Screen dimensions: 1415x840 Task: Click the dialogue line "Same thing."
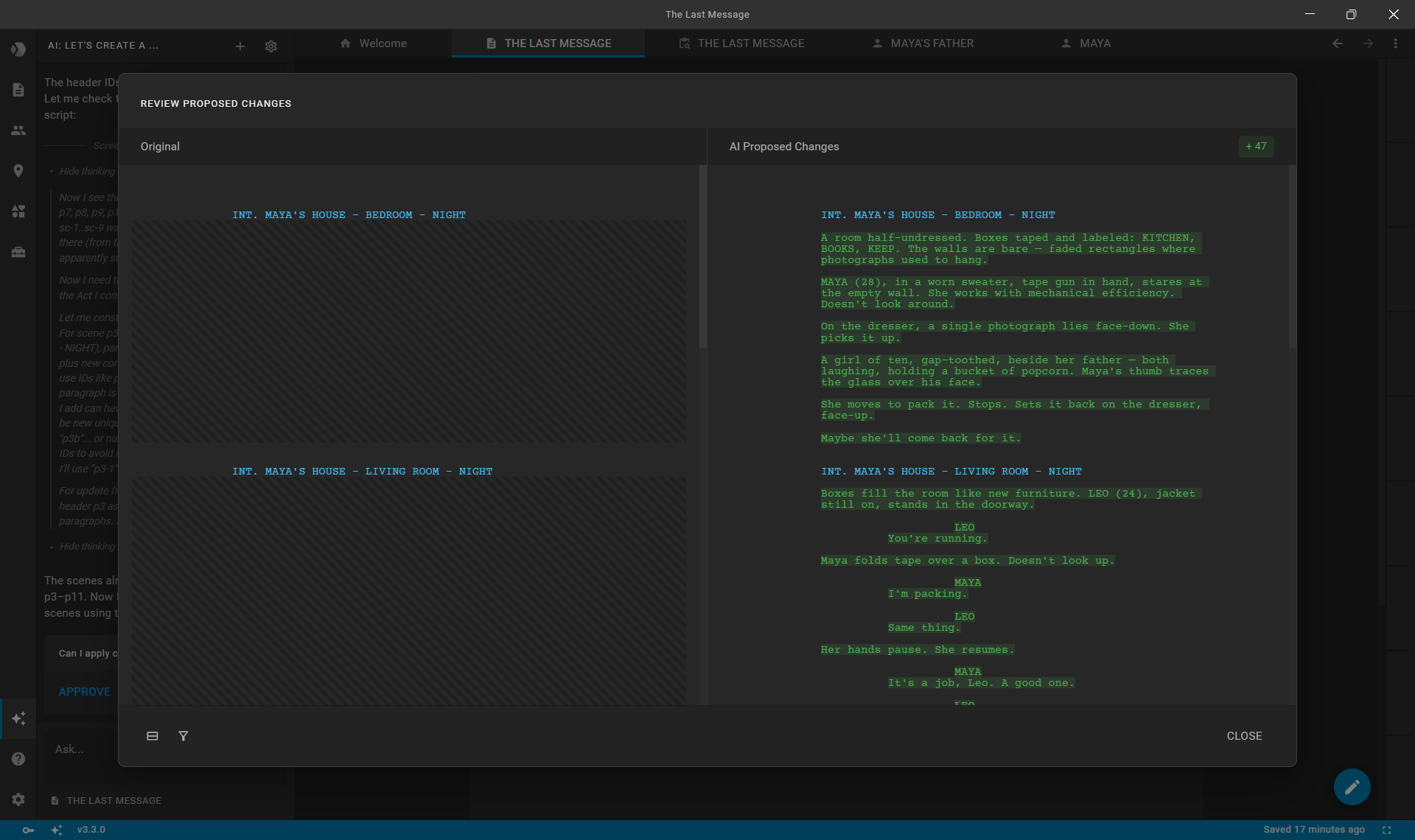pyautogui.click(x=924, y=628)
